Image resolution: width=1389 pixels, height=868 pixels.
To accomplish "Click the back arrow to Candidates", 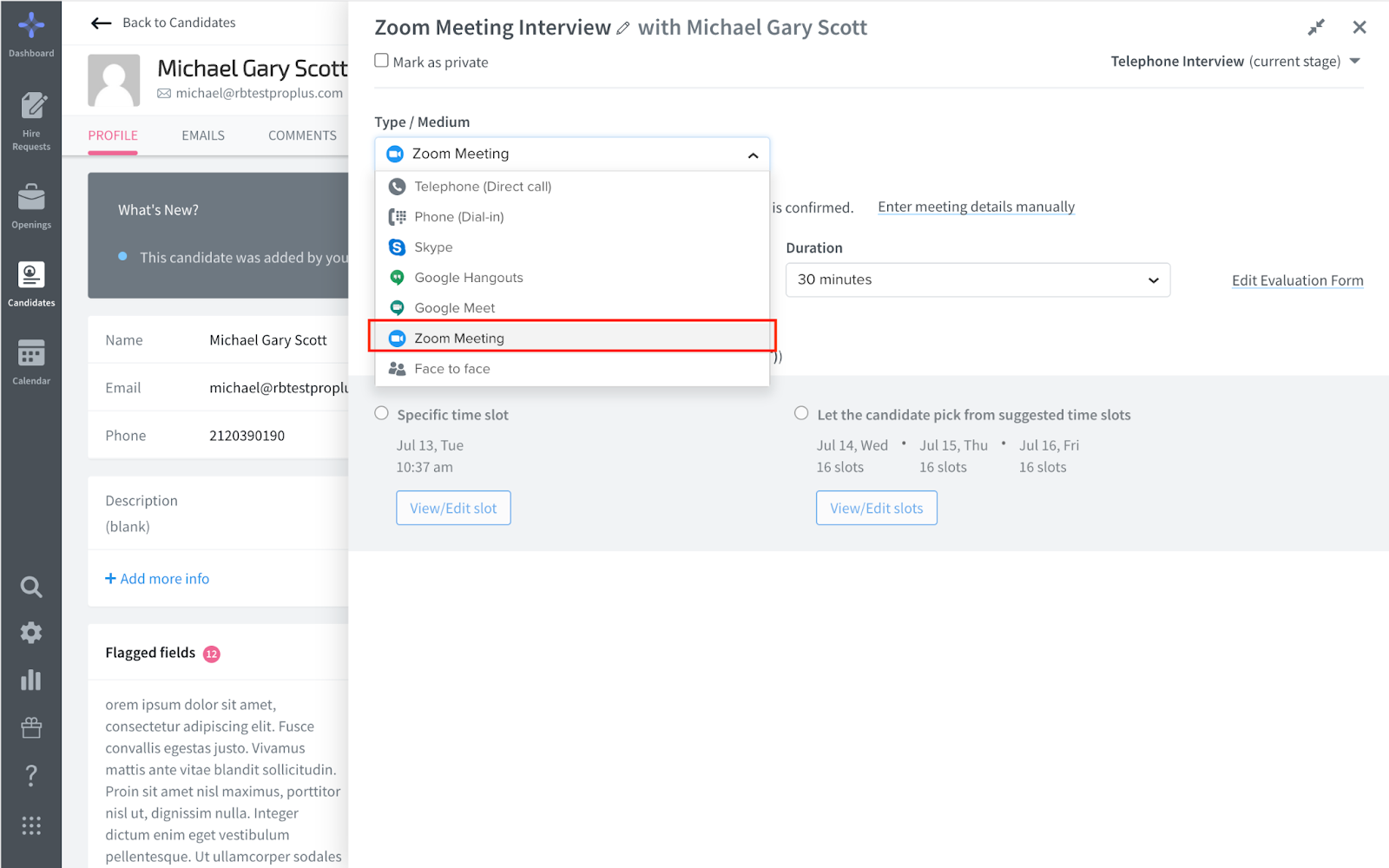I will (x=101, y=23).
